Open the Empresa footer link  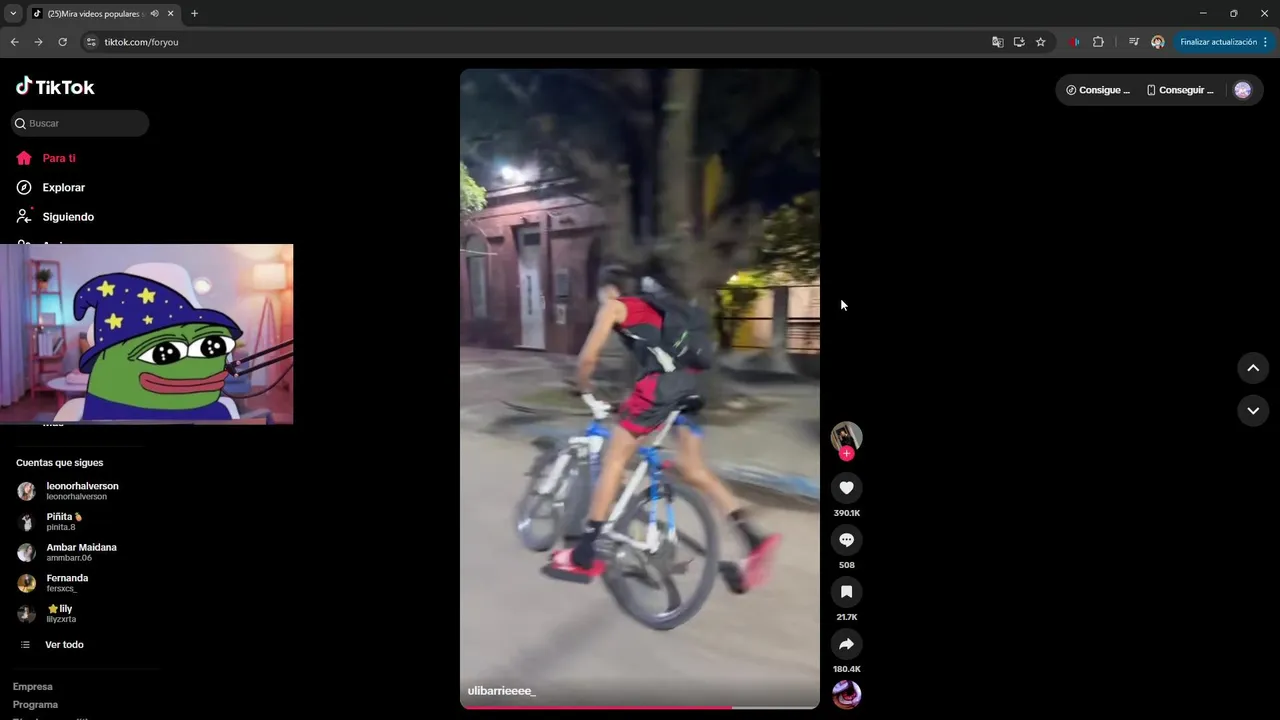pyautogui.click(x=33, y=687)
